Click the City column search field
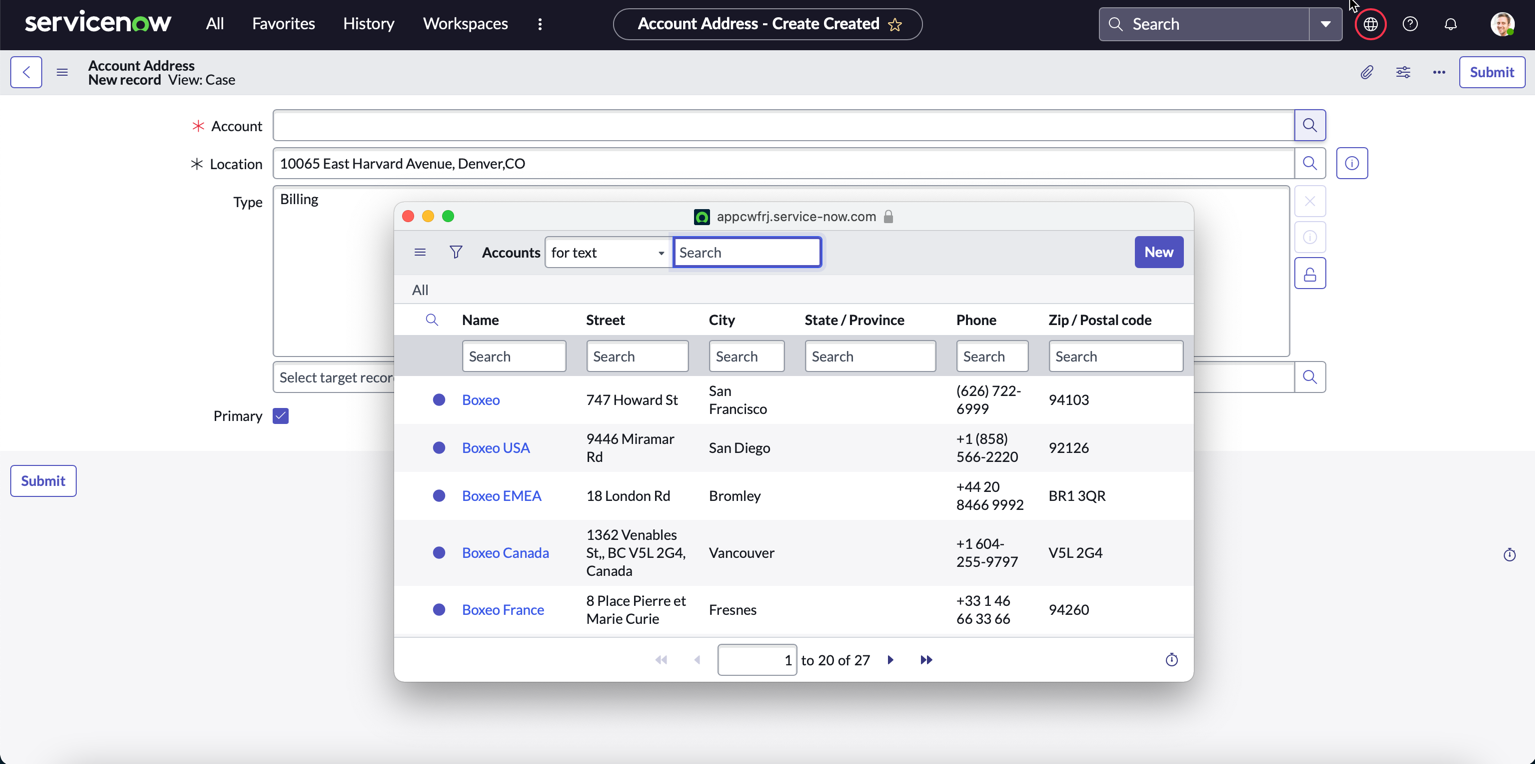The width and height of the screenshot is (1535, 764). point(747,356)
